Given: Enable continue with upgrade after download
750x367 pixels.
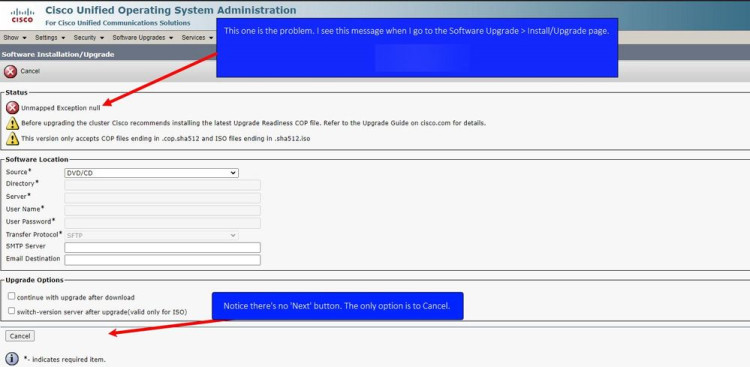Looking at the screenshot, I should [11, 296].
